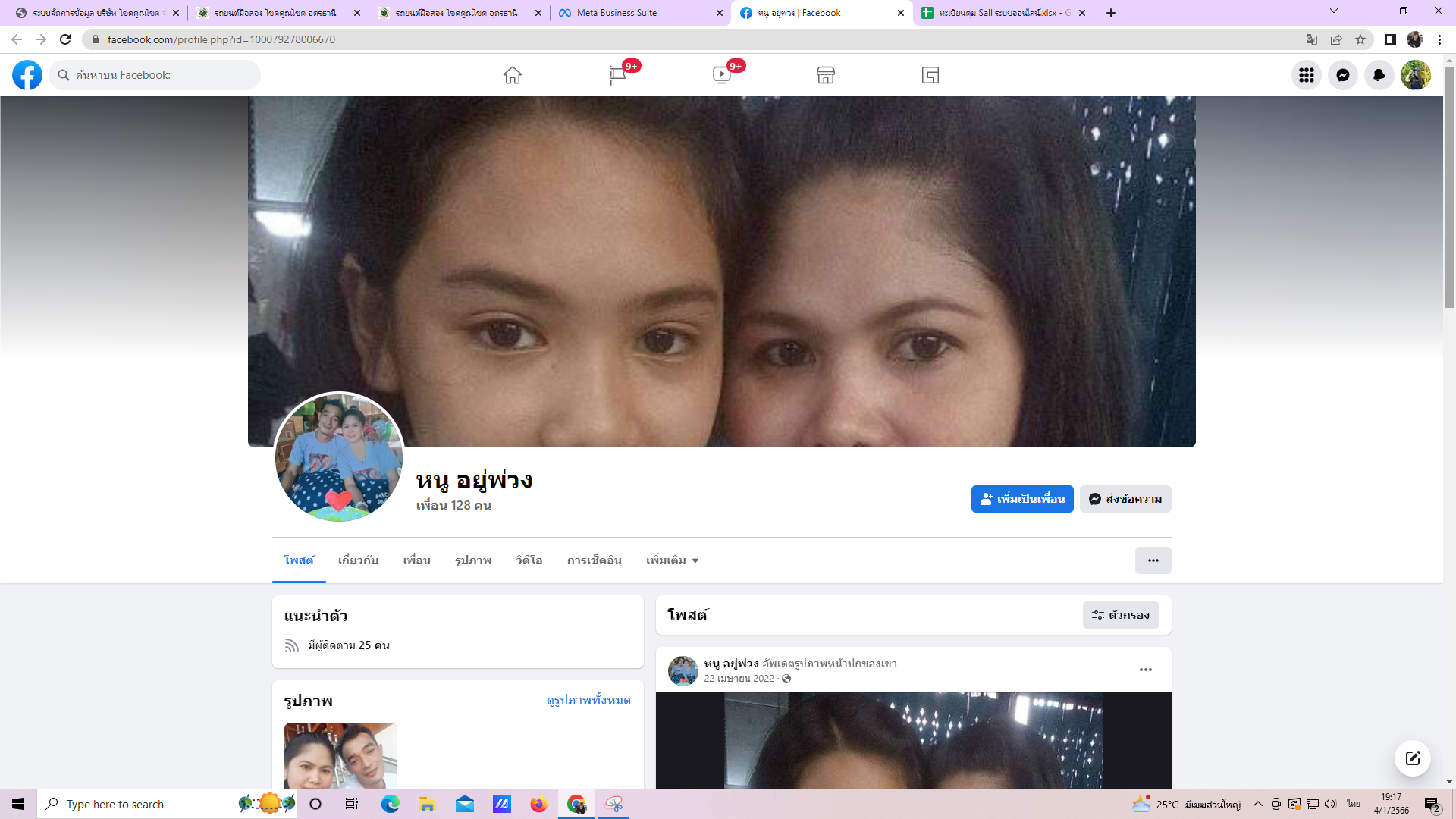Click the Facebook logo
1456x819 pixels.
27,75
